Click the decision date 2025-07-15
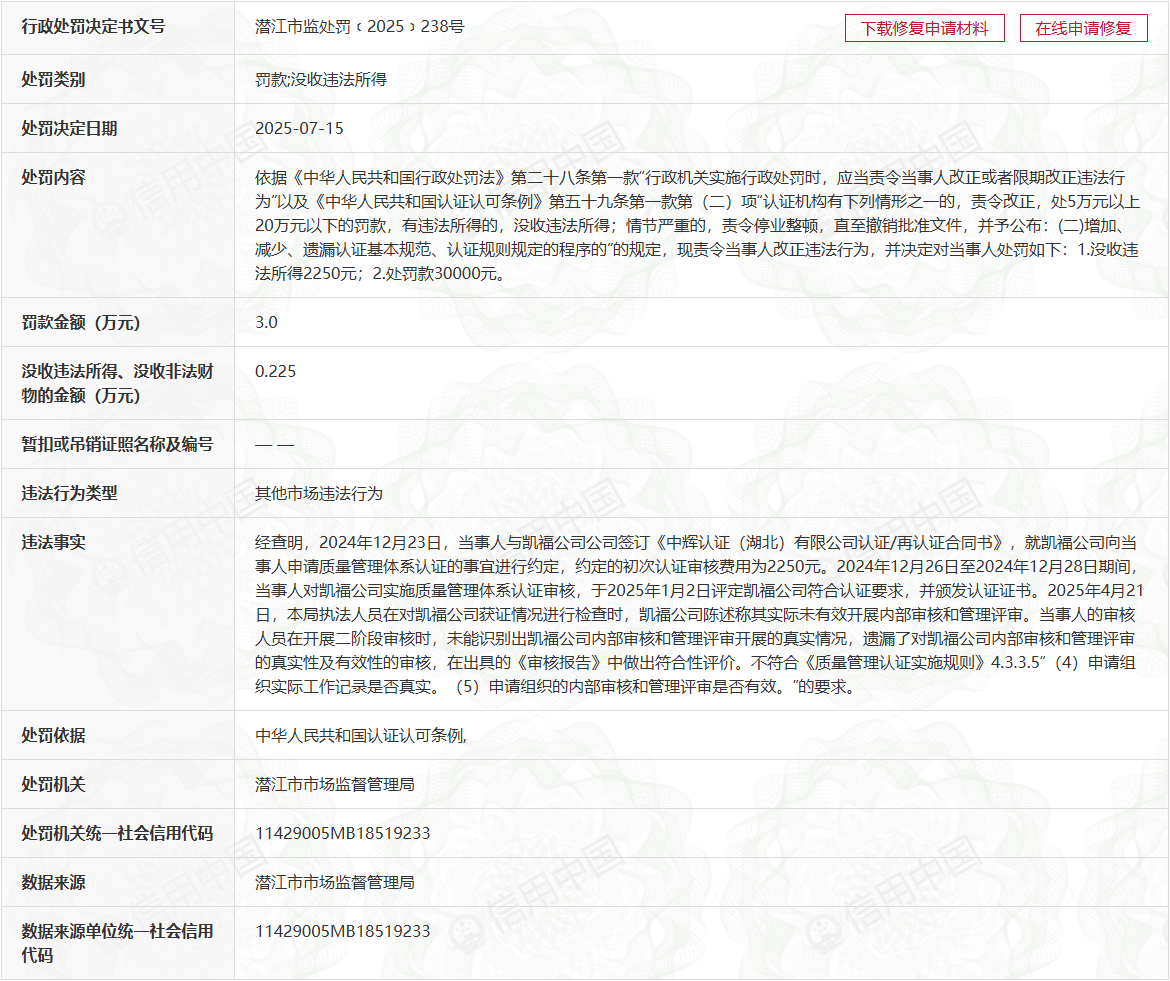 click(x=299, y=128)
